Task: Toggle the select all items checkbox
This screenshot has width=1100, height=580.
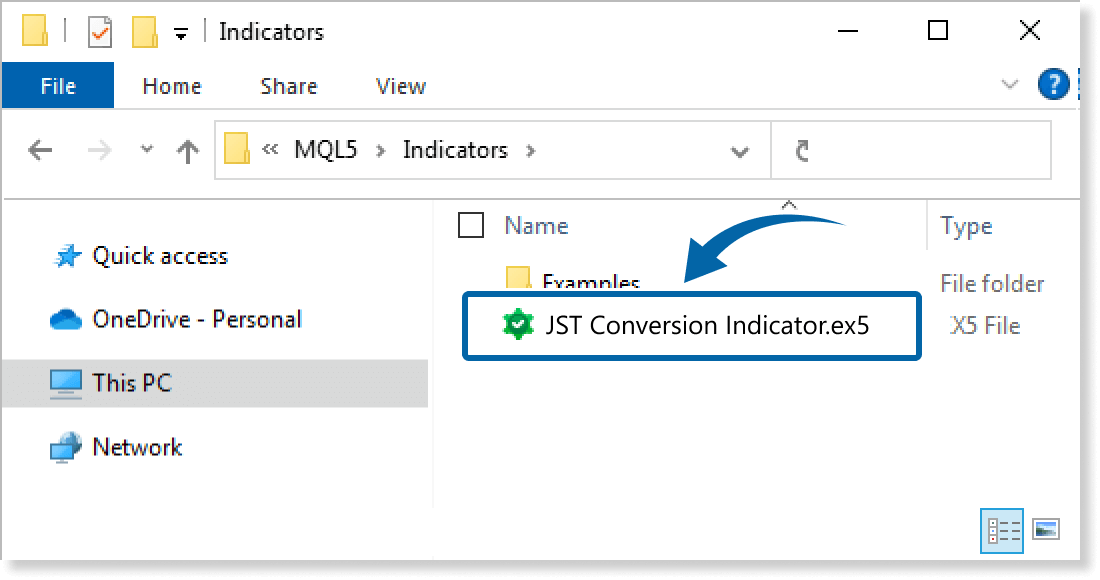Action: click(x=470, y=226)
